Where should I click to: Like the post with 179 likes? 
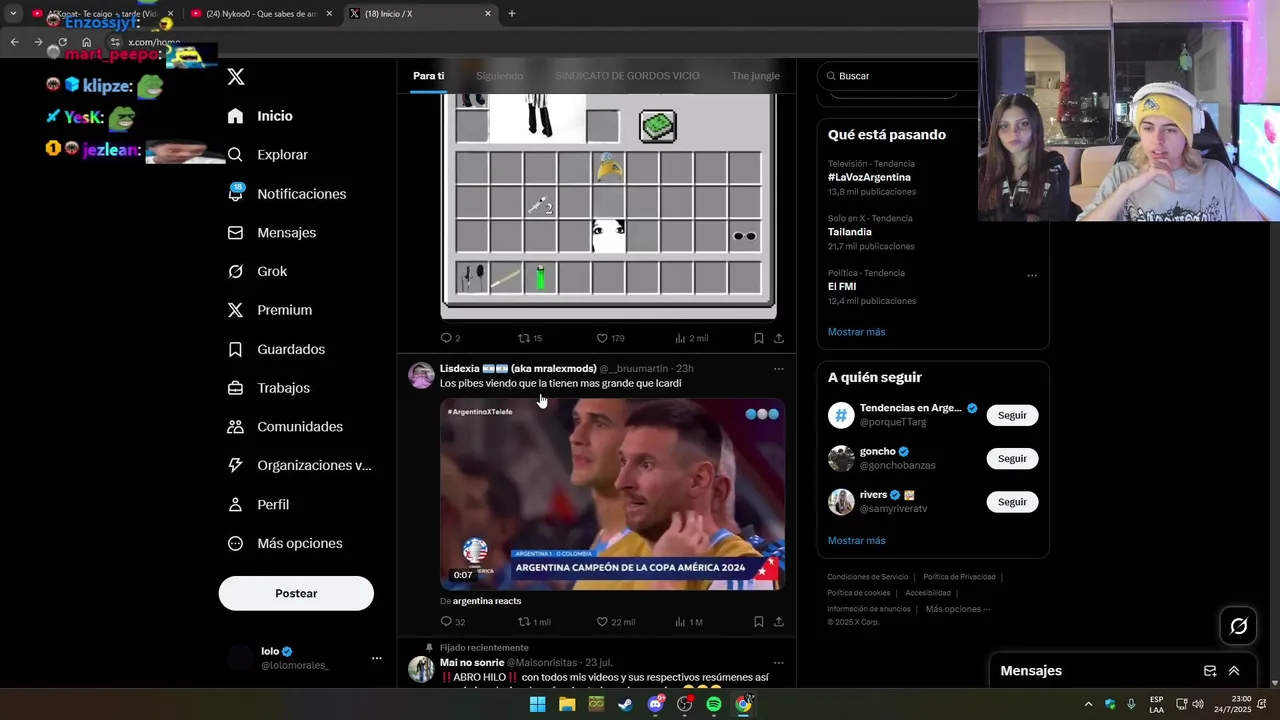click(x=610, y=338)
